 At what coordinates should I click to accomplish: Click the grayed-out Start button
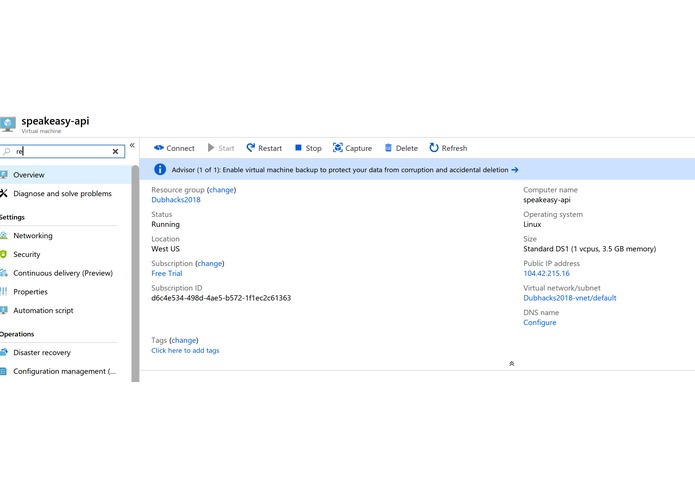point(221,148)
